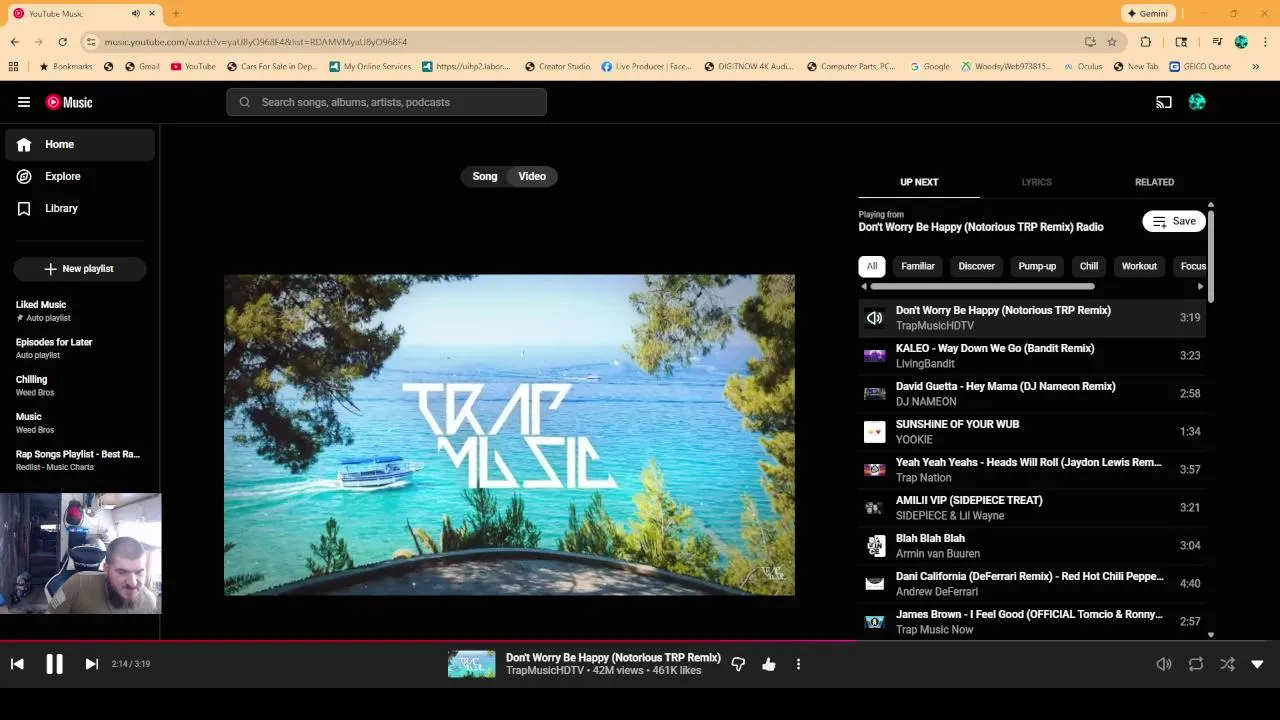Play James Brown - I Feel Good from queue

[1032, 621]
